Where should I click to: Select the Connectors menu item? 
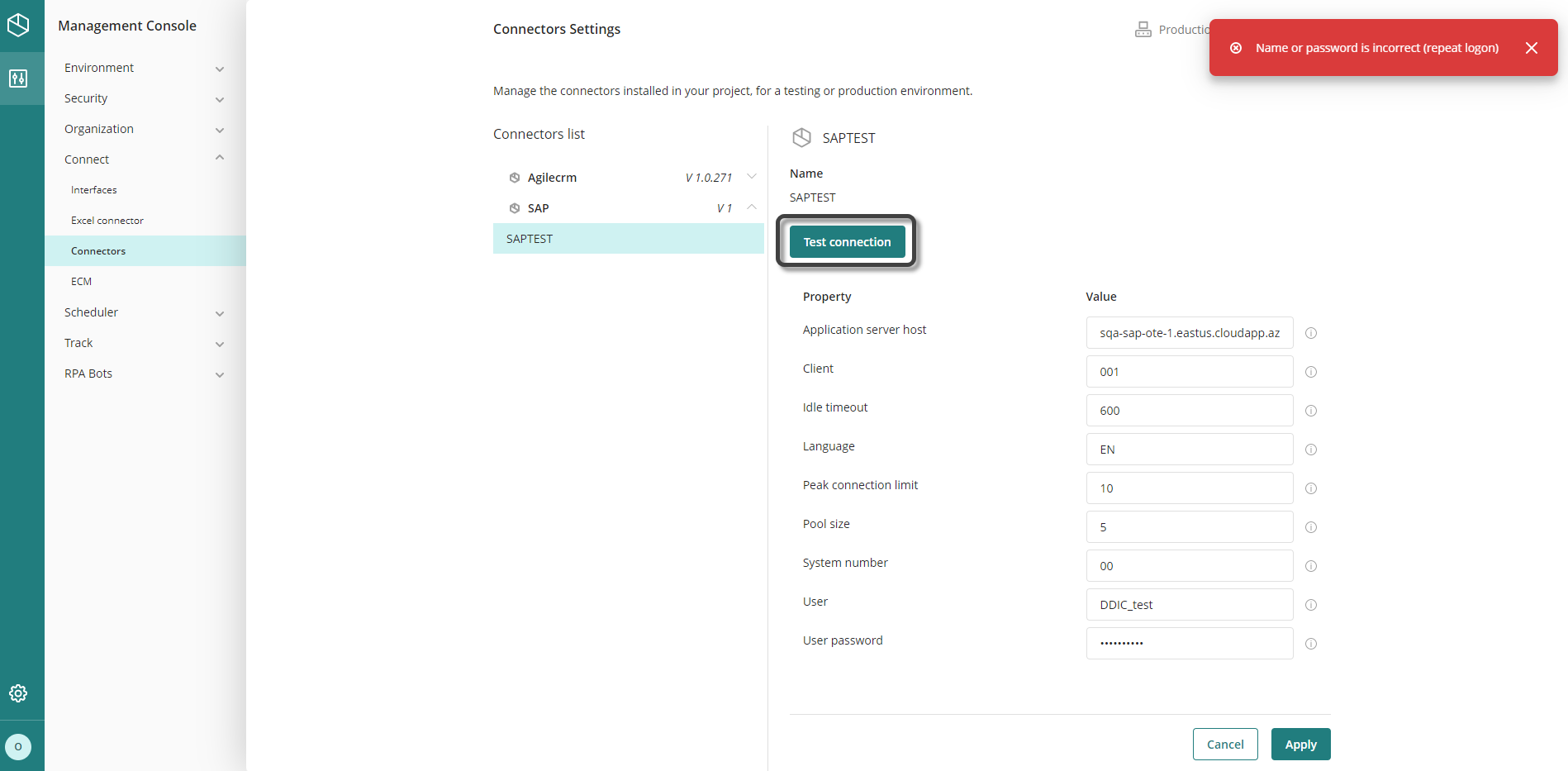pos(145,251)
